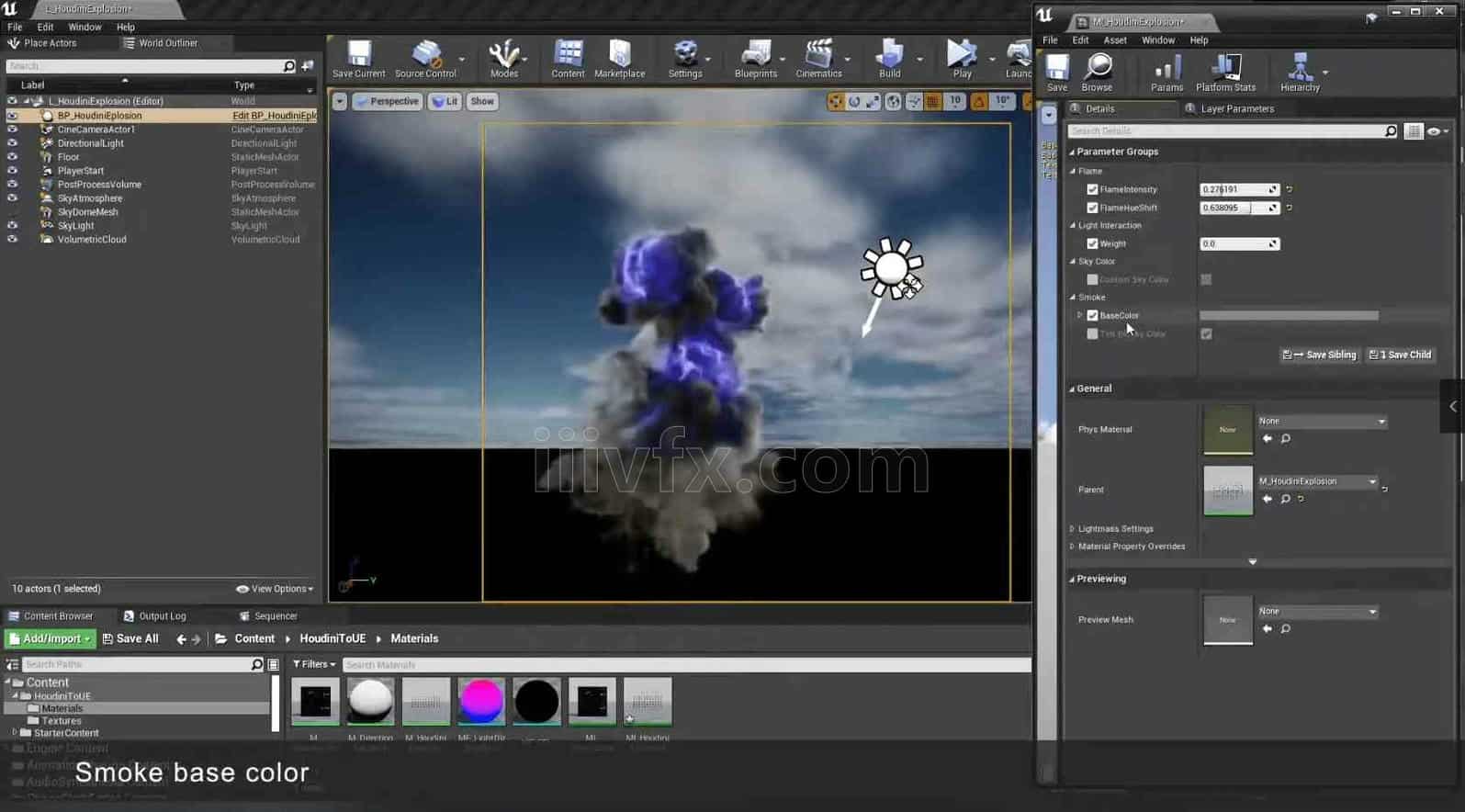Screen dimensions: 1465x812
Task: Reset FlameHueShift to default arrow
Action: tap(1290, 208)
